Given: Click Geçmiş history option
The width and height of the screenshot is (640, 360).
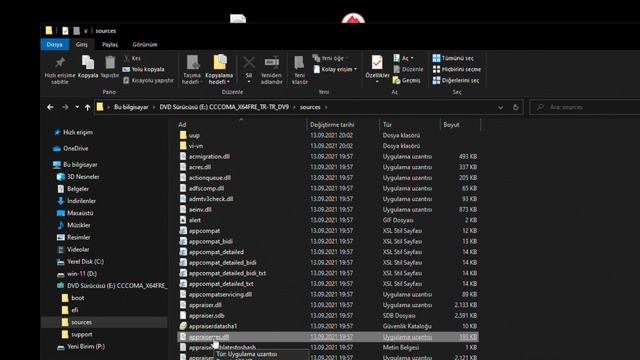Looking at the screenshot, I should click(x=407, y=80).
